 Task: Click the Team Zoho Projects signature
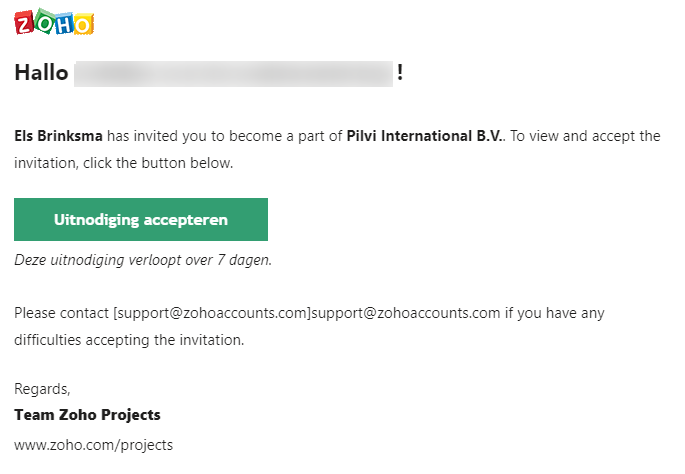coord(87,415)
